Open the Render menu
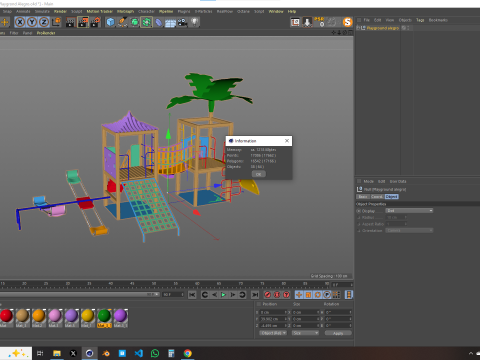The height and width of the screenshot is (360, 480). tap(60, 11)
